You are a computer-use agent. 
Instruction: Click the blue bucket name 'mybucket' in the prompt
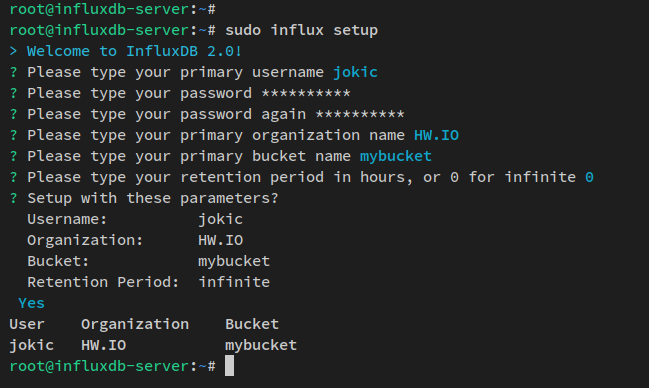[x=396, y=157]
